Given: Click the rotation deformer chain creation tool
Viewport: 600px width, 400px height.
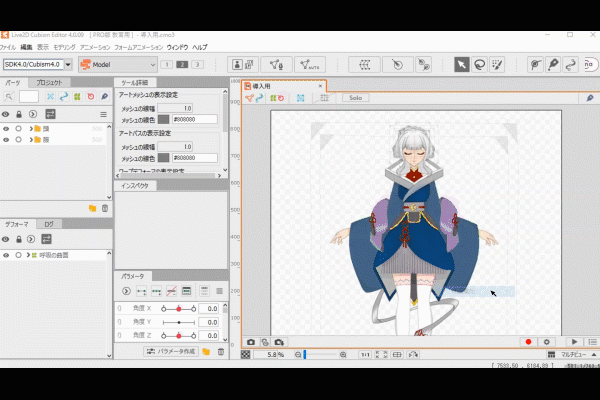Looking at the screenshot, I should click(424, 65).
